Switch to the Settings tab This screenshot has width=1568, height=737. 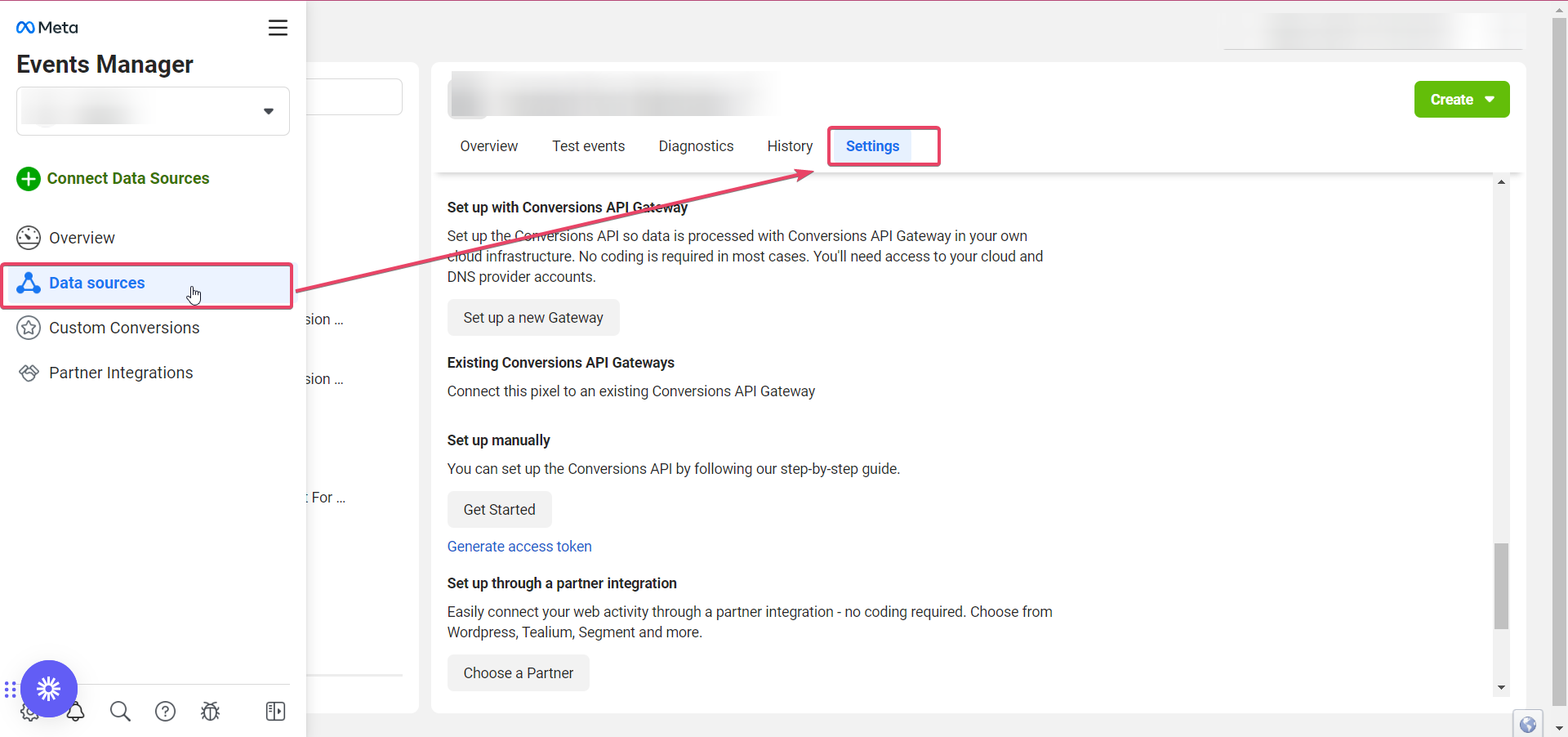[872, 146]
